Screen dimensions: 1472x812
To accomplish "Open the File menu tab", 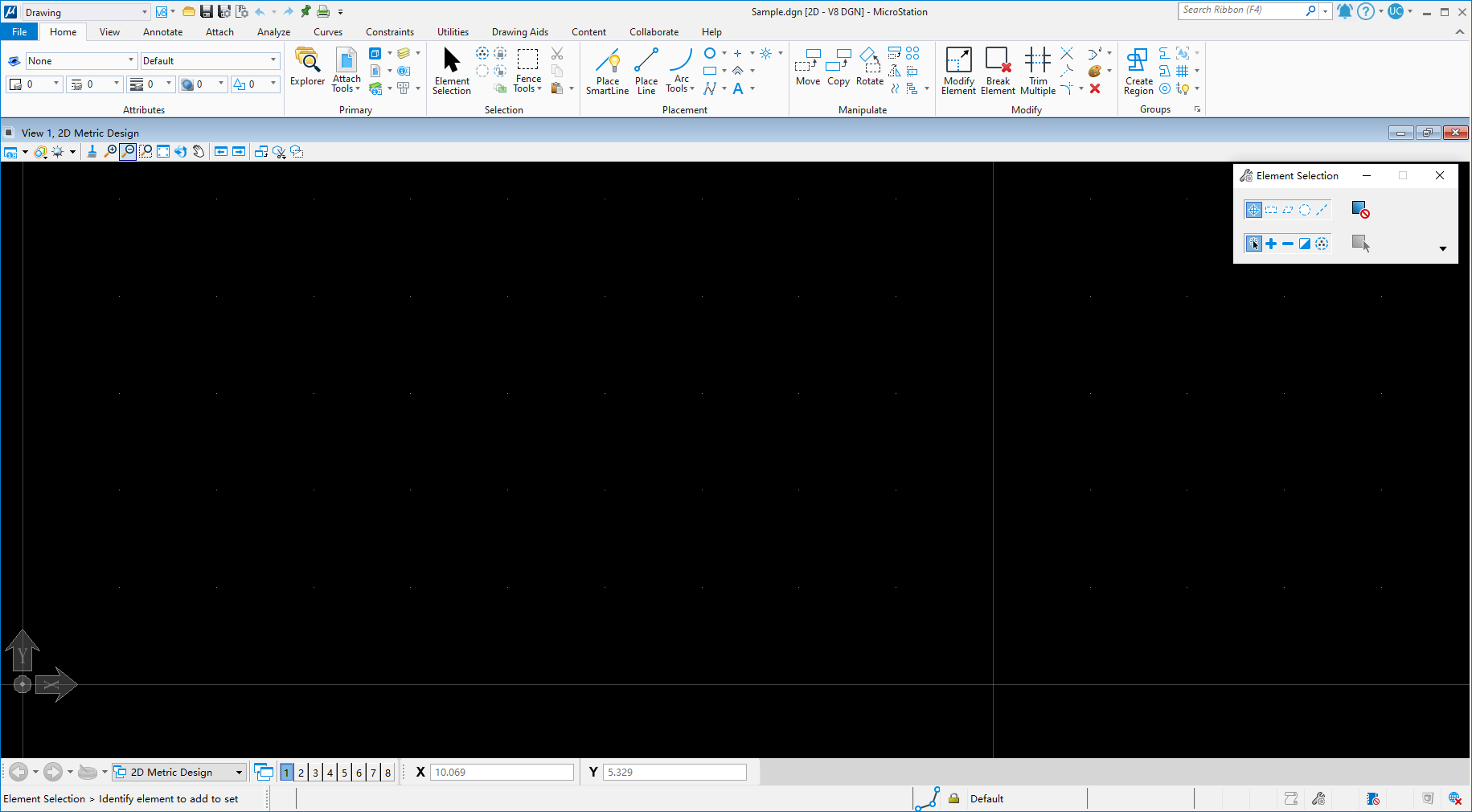I will tap(19, 32).
